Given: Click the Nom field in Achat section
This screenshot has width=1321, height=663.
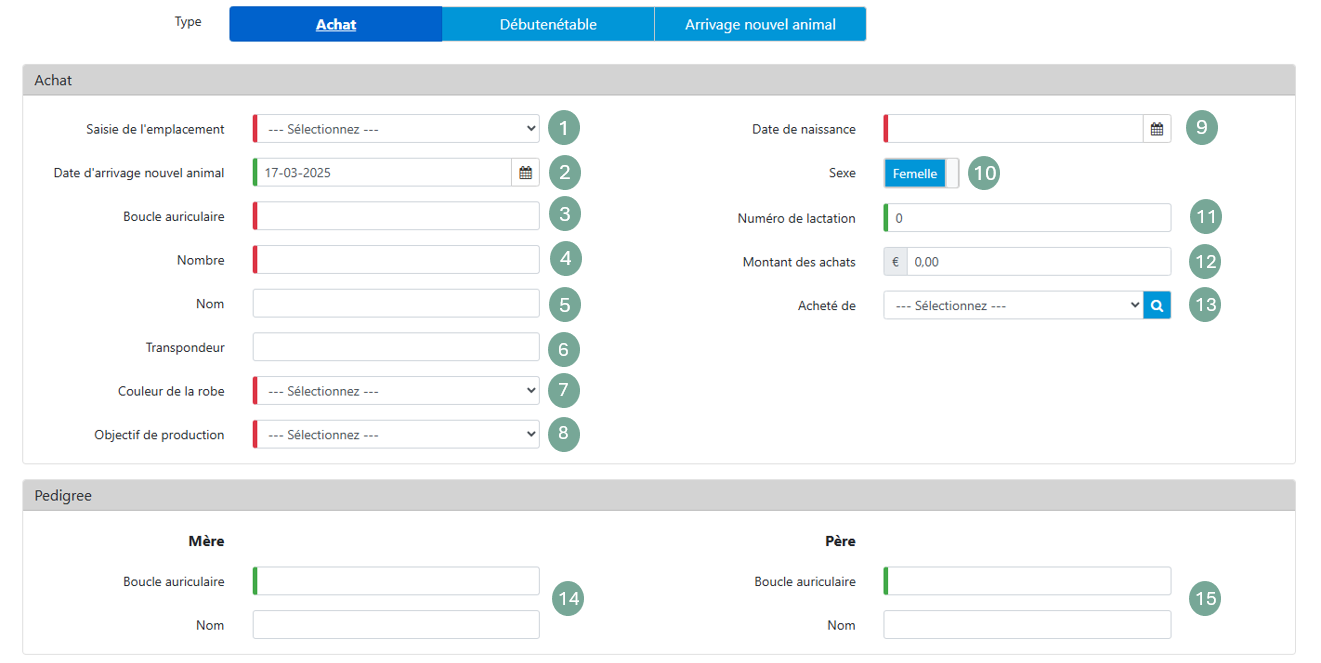Looking at the screenshot, I should (396, 304).
